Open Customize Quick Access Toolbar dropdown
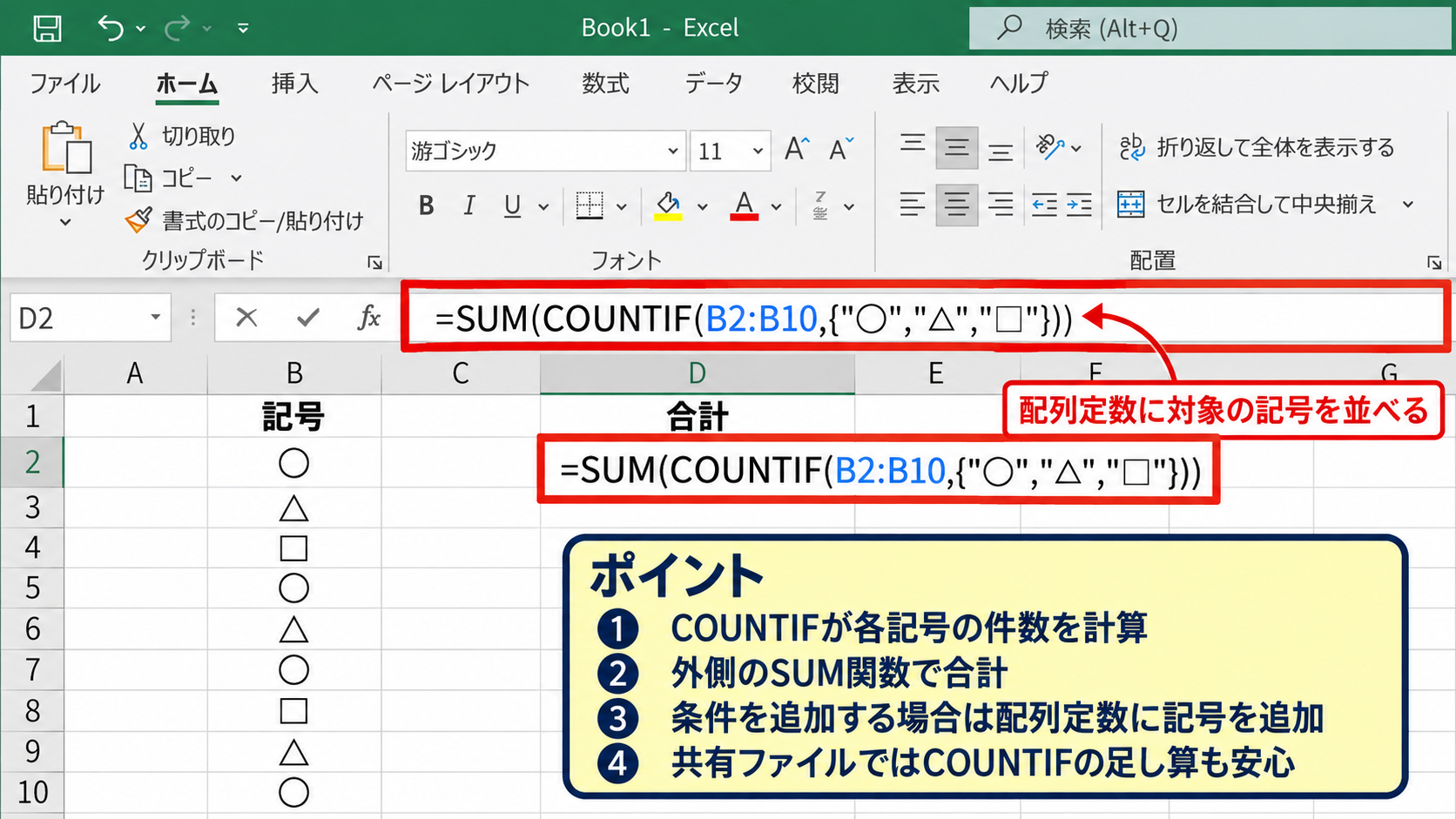Screen dimensions: 1456x819 (x=243, y=29)
